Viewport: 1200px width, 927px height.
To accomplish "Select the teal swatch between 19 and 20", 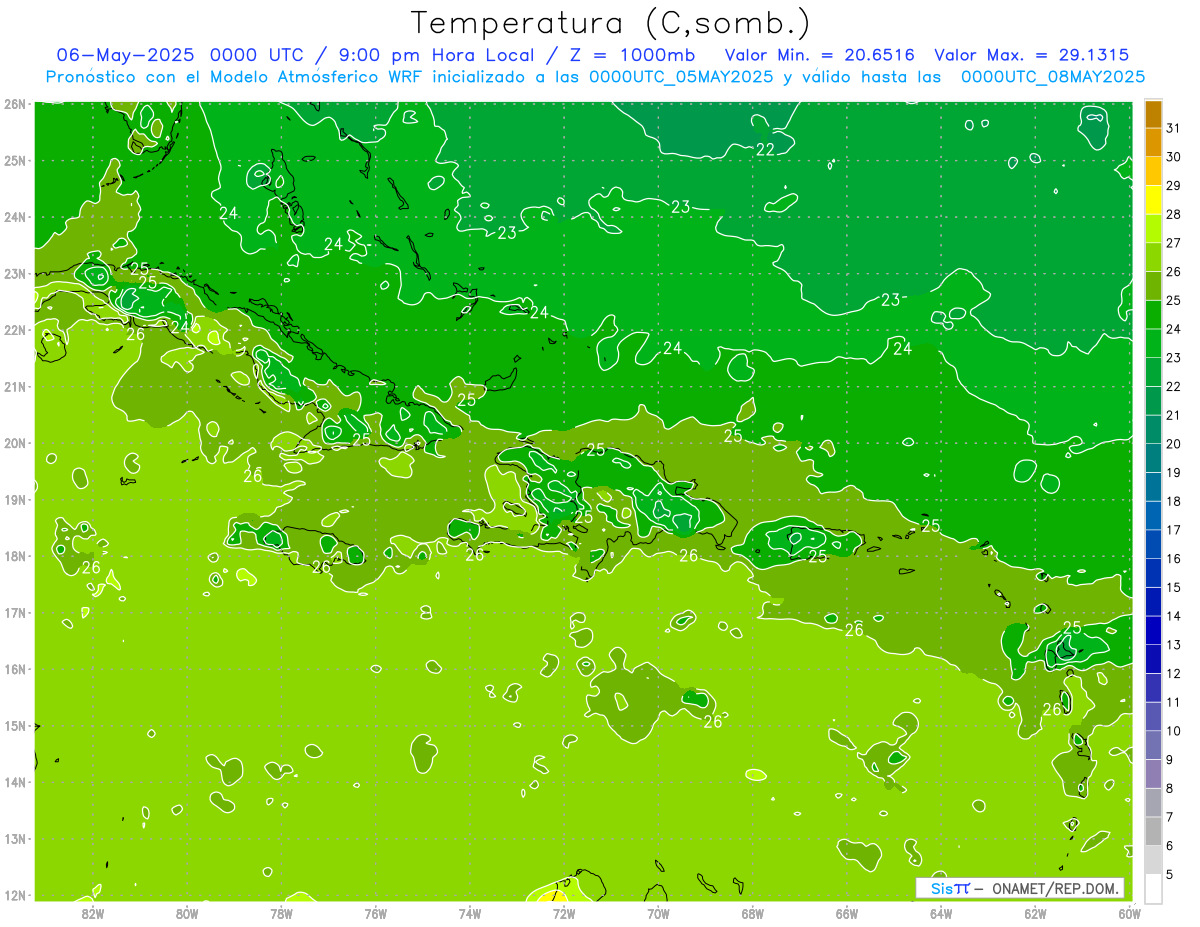I will pos(1154,458).
